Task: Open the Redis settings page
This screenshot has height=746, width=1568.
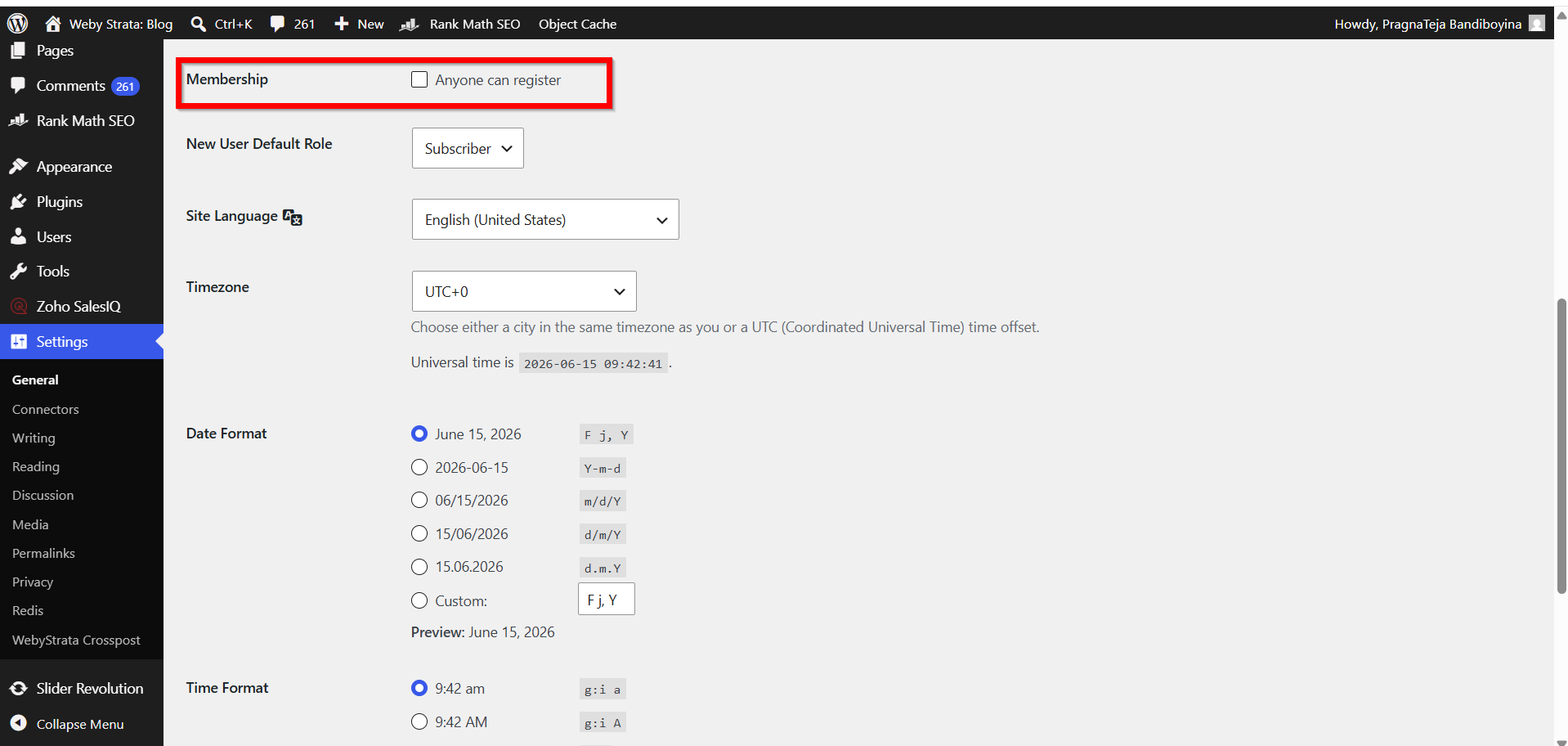Action: pos(28,610)
